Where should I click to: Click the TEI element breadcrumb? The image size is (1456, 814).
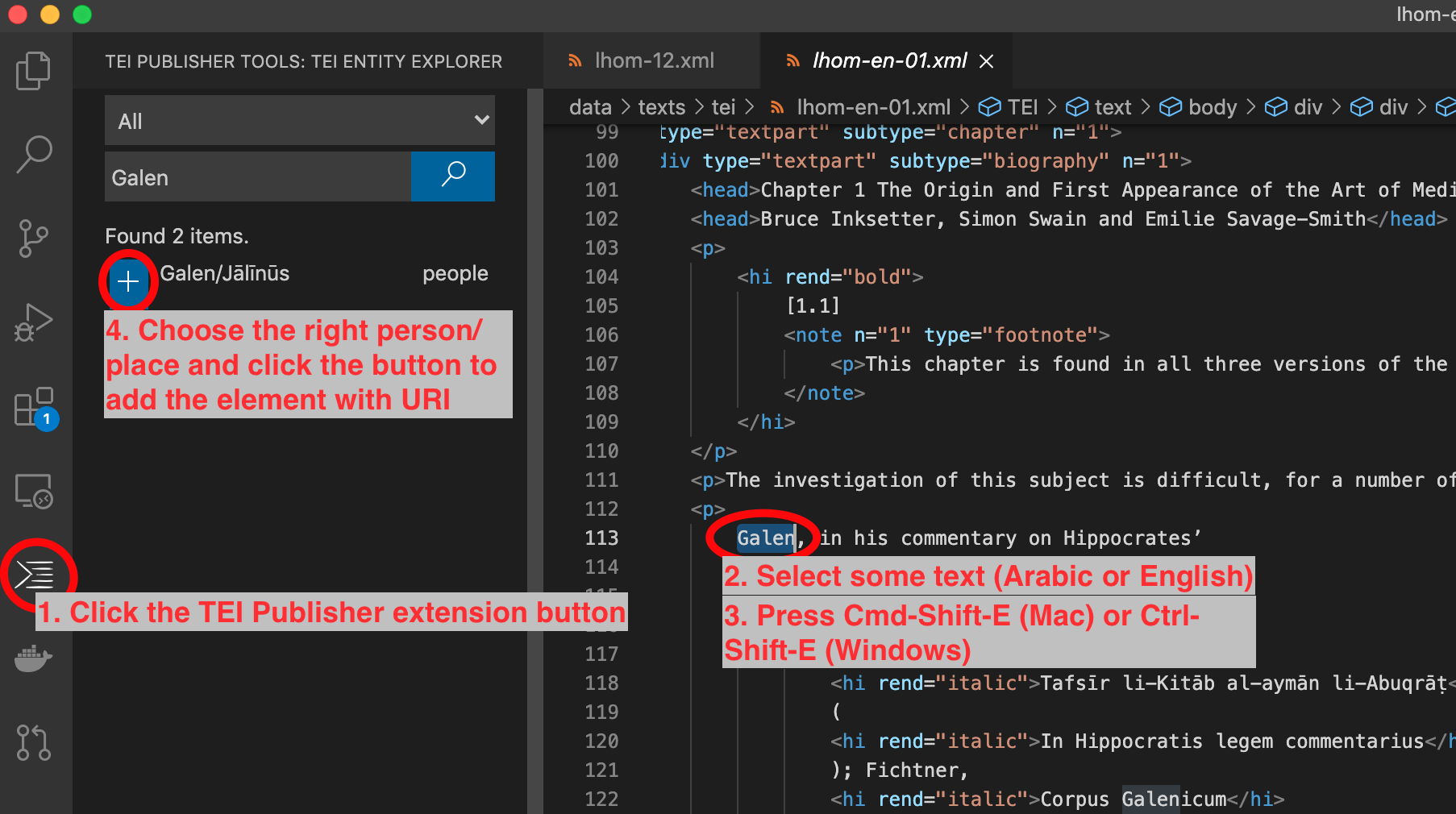coord(1009,107)
